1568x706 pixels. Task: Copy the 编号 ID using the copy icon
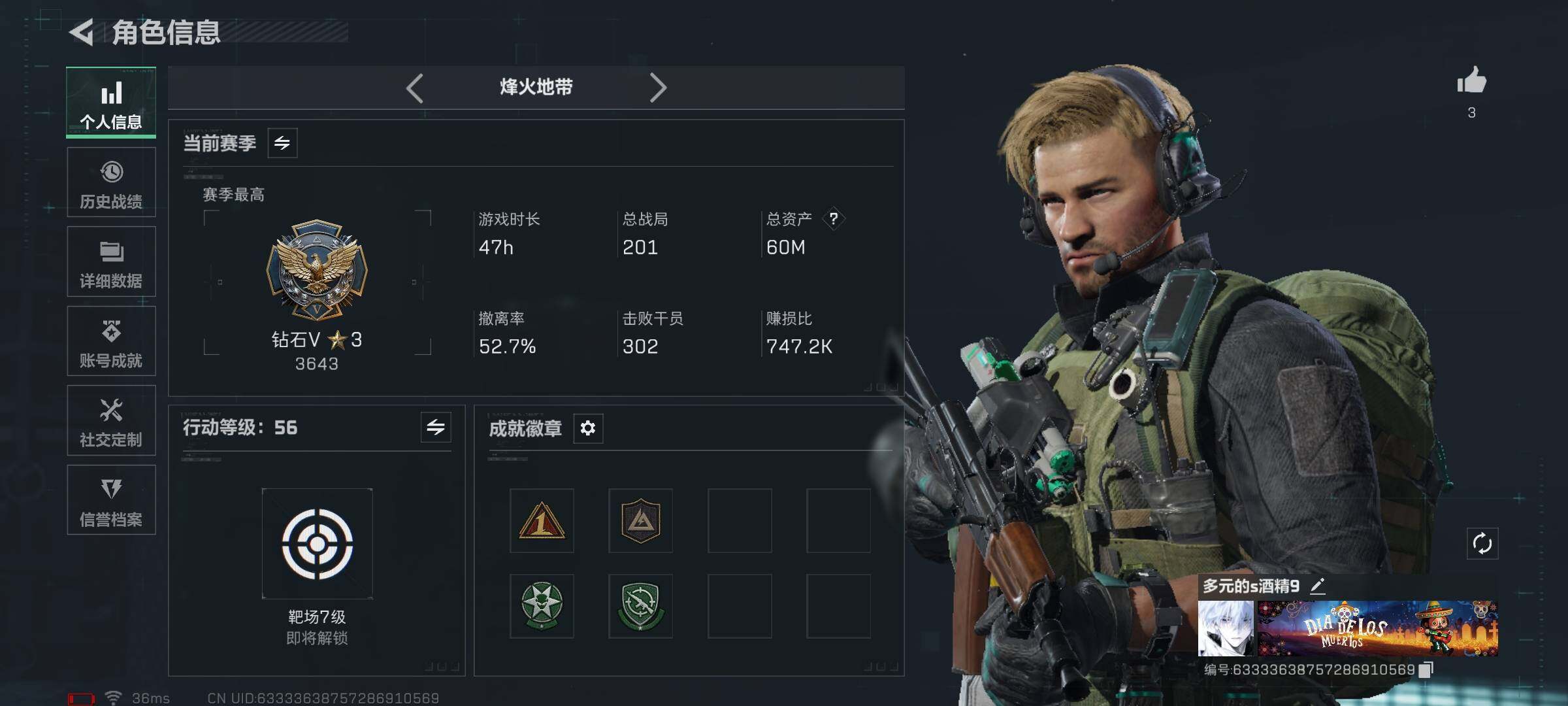tap(1426, 669)
